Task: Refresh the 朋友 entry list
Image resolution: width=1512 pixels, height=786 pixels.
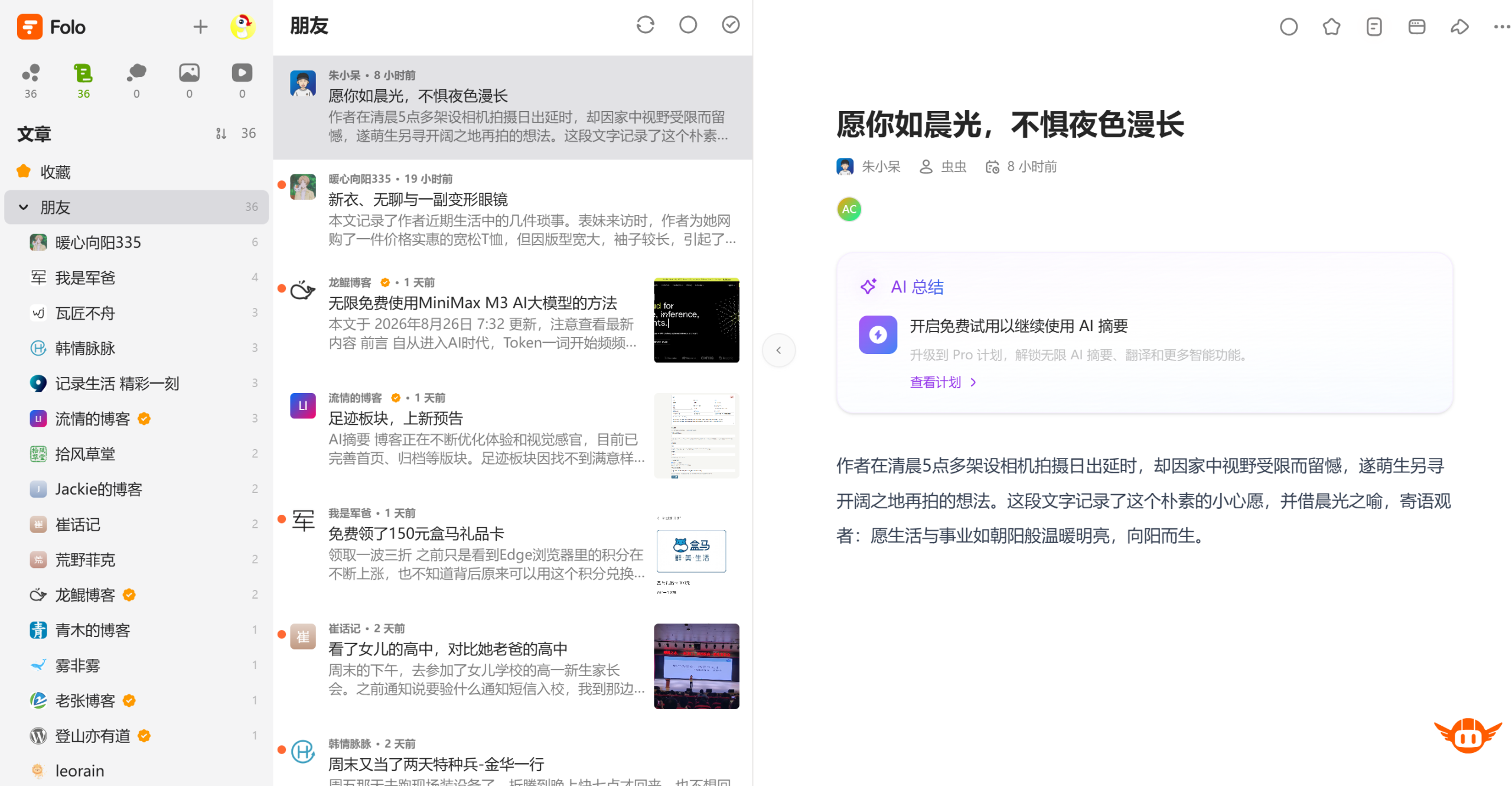Action: [645, 25]
